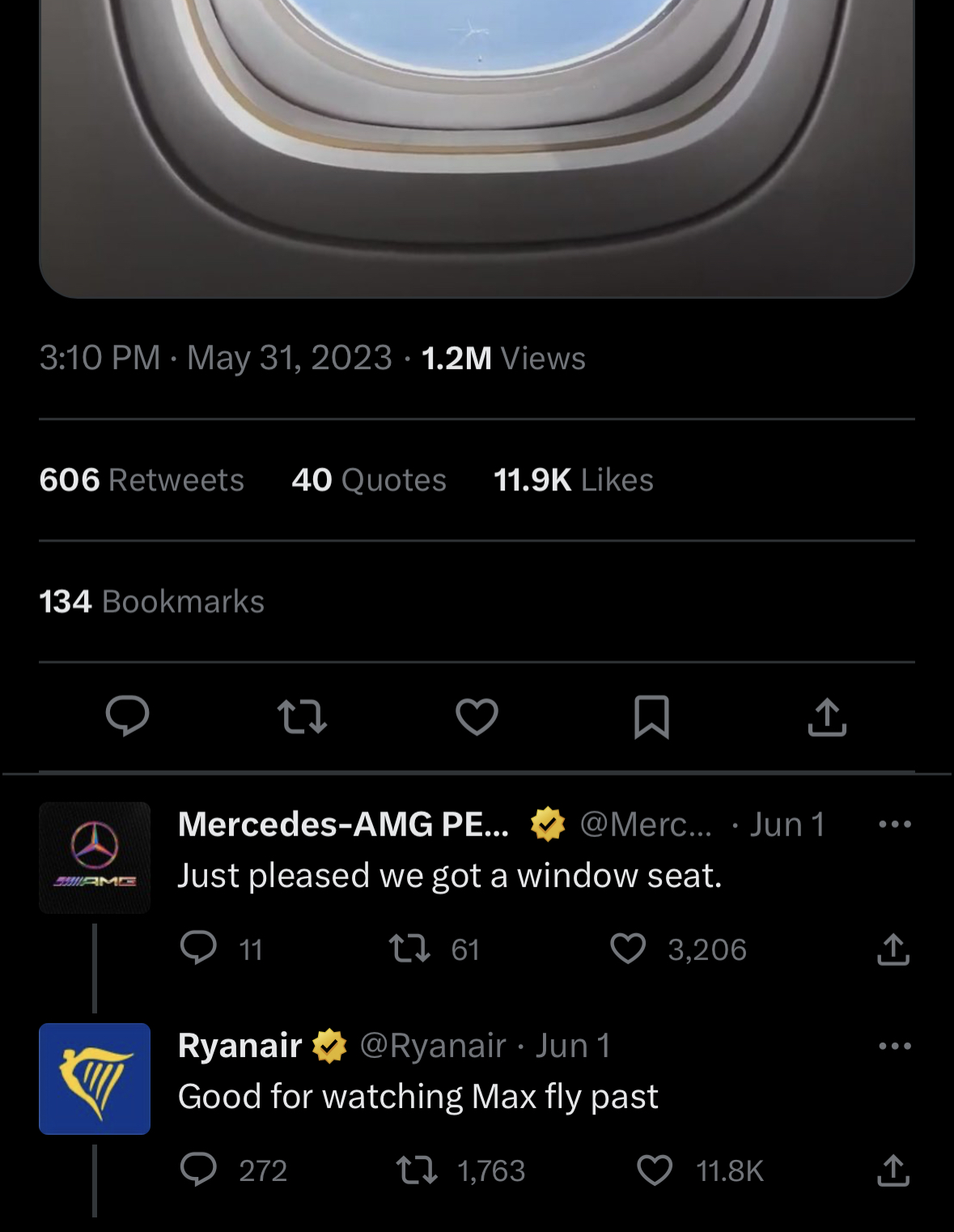The width and height of the screenshot is (954, 1232).
Task: Like Ryanair's reply
Action: point(655,1170)
